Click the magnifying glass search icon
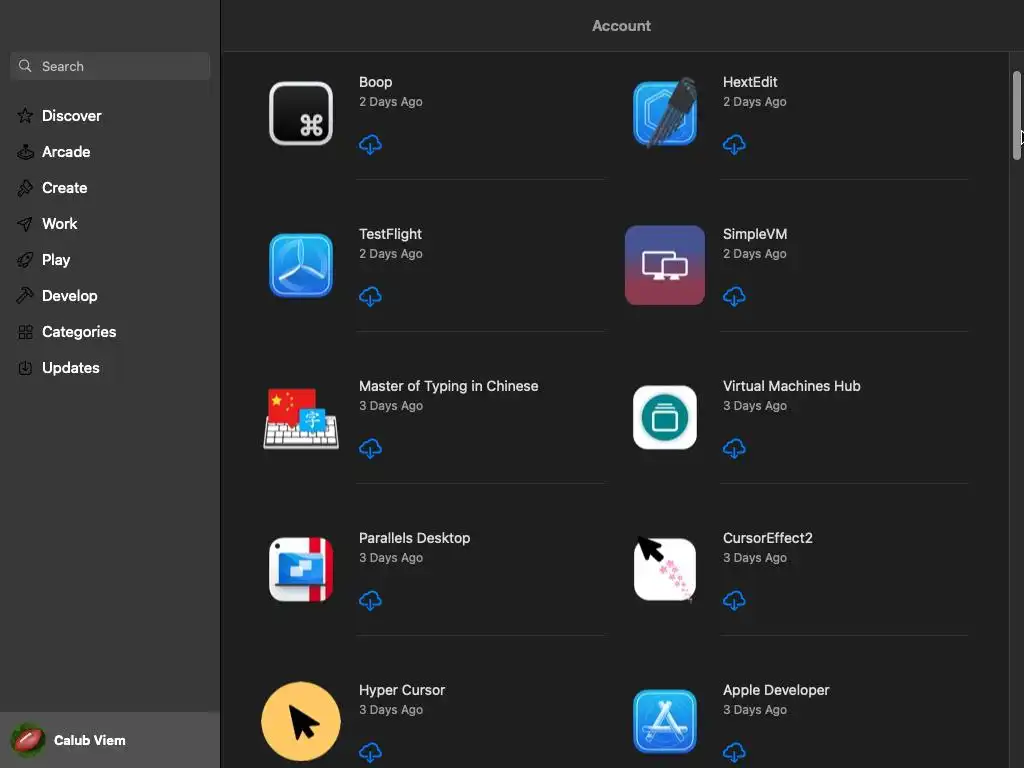The height and width of the screenshot is (768, 1024). (25, 66)
